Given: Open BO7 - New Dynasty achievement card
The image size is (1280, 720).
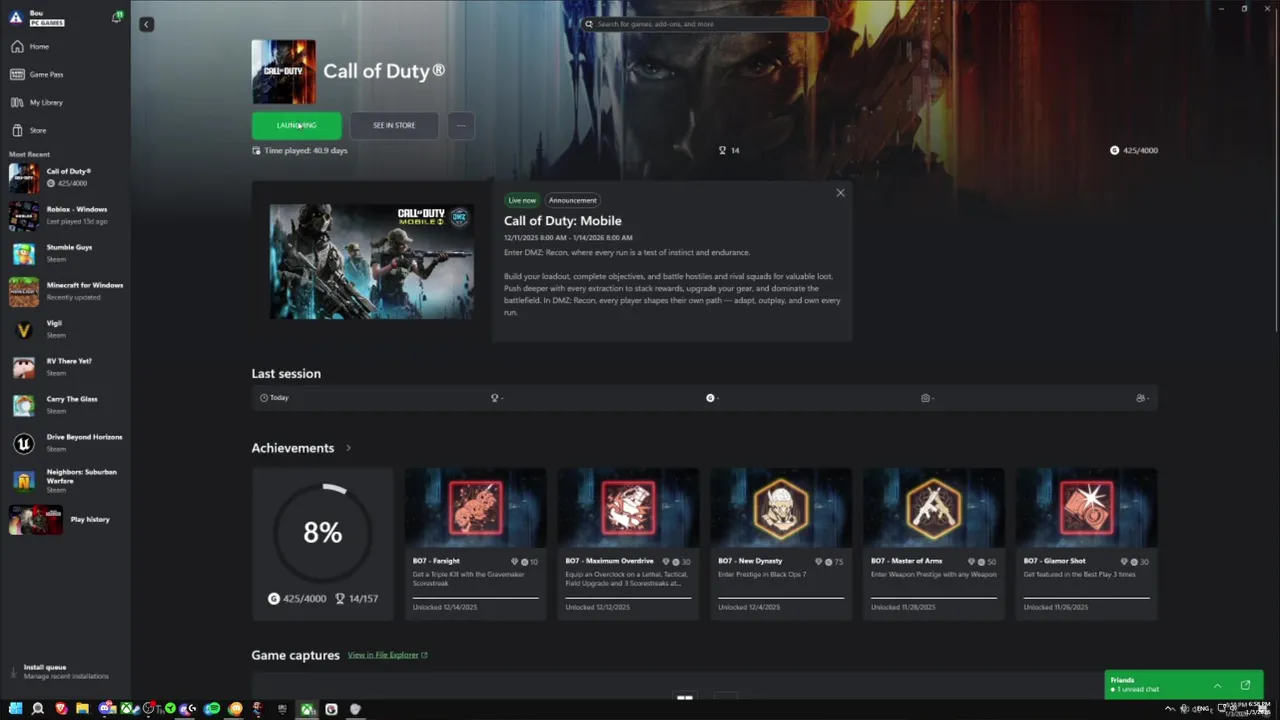Looking at the screenshot, I should tap(781, 544).
